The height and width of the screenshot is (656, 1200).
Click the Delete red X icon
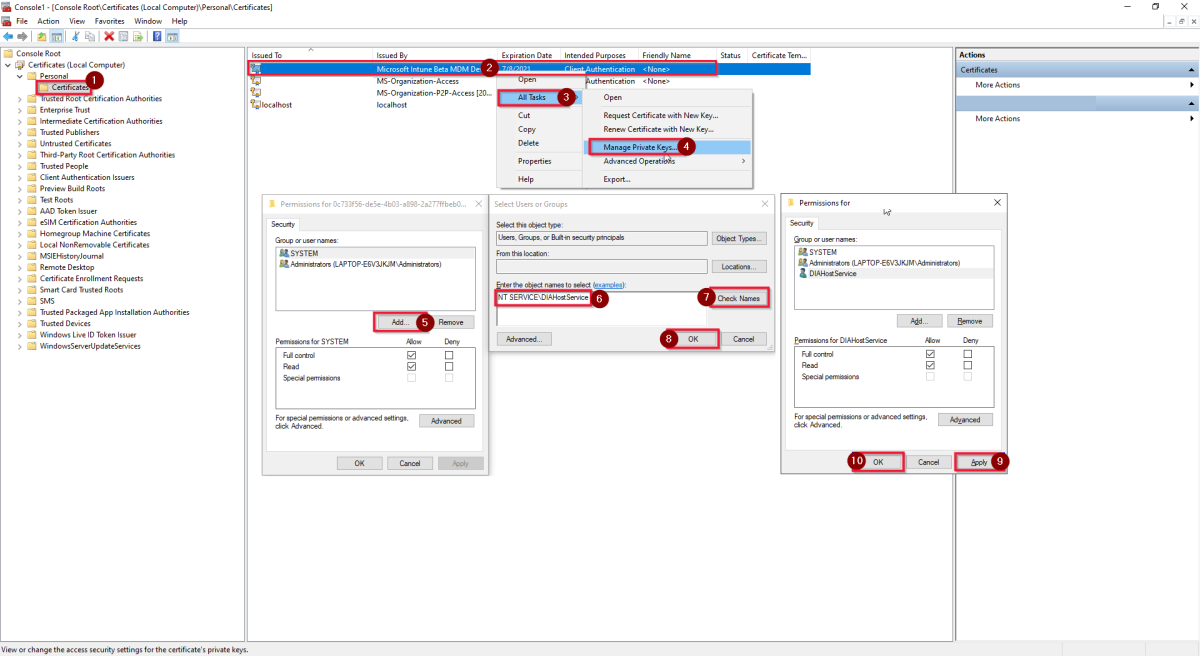[x=108, y=37]
